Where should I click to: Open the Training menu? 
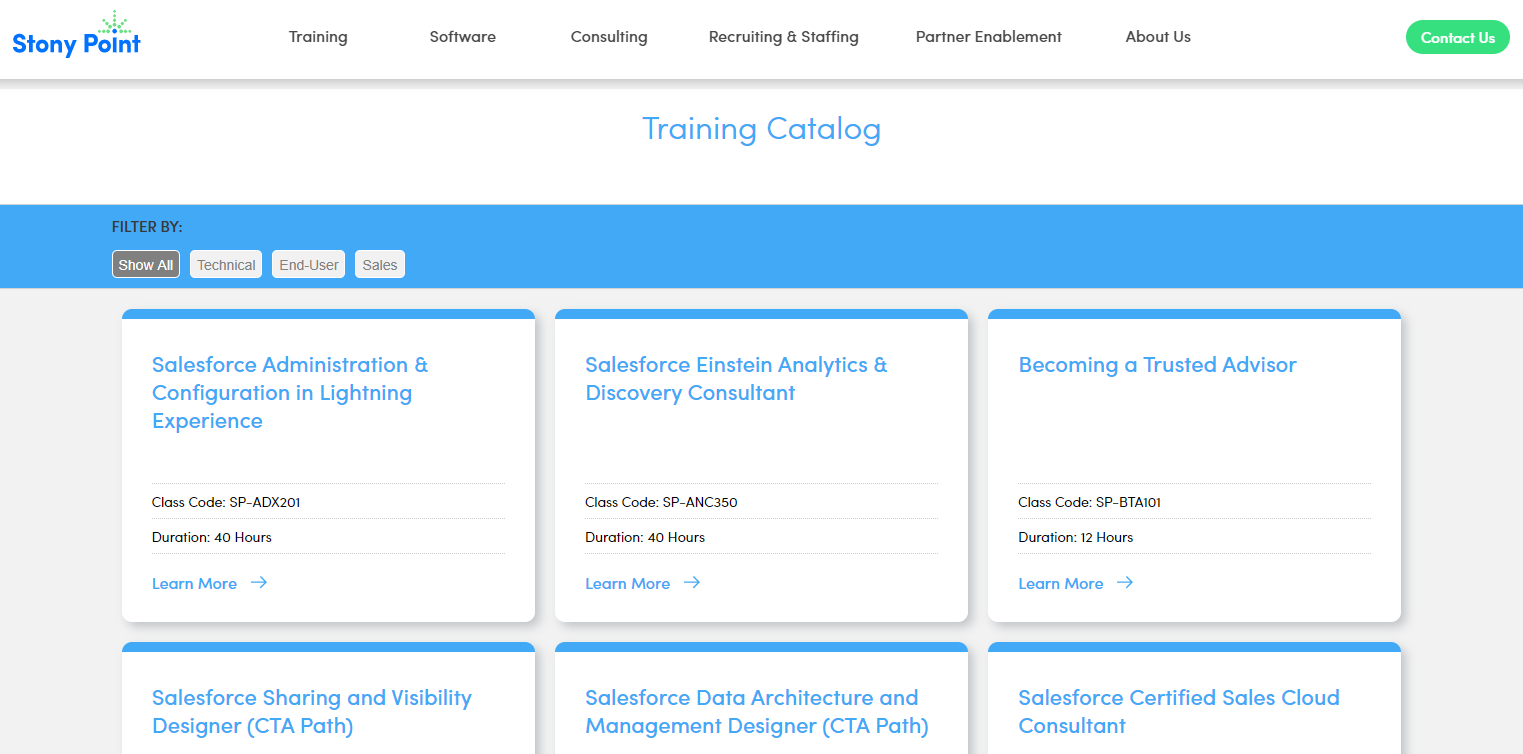point(318,37)
